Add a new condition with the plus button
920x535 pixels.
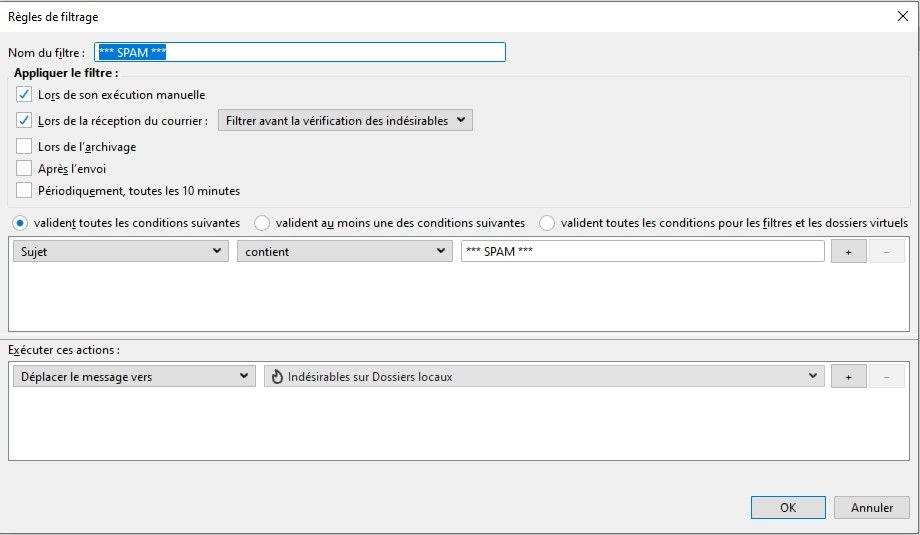[848, 252]
